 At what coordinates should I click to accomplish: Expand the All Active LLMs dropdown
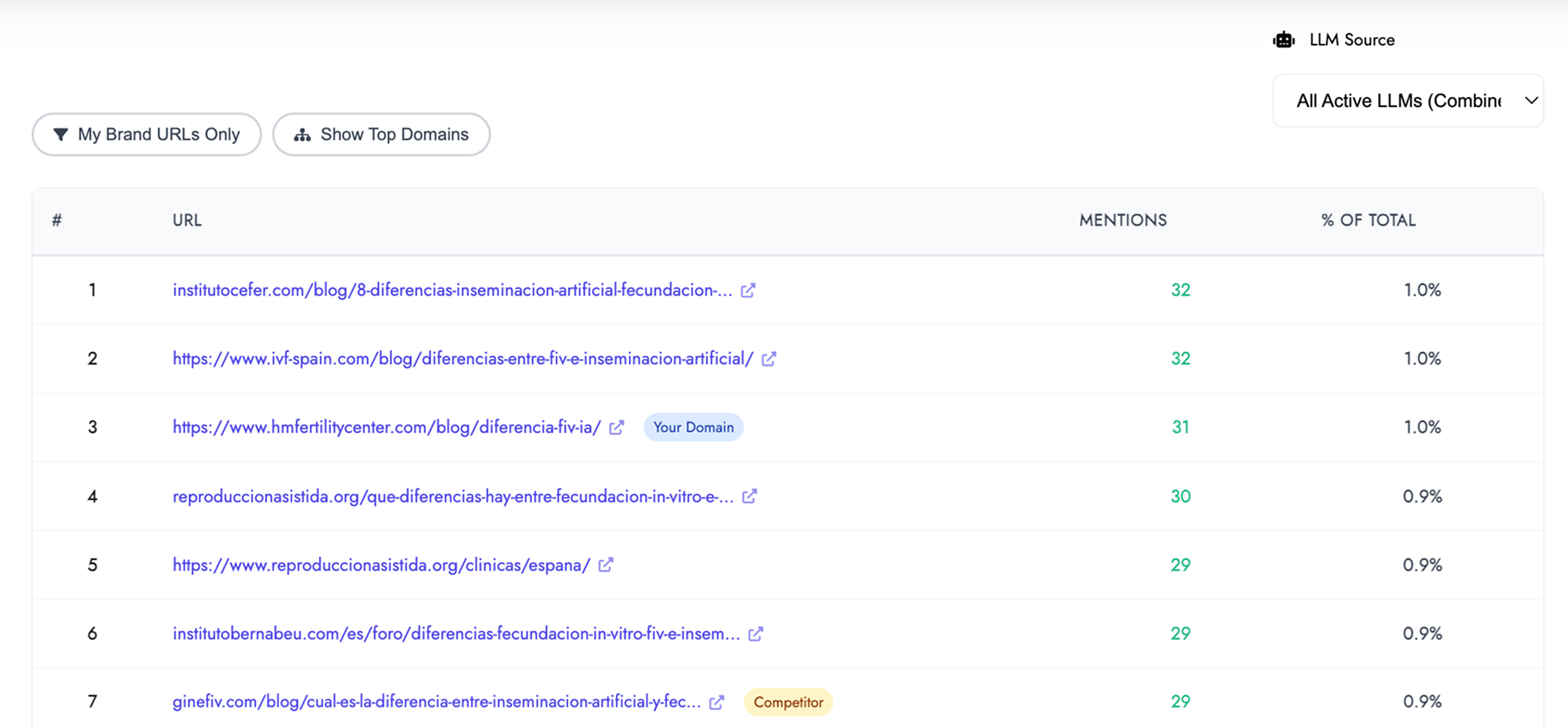[1408, 101]
